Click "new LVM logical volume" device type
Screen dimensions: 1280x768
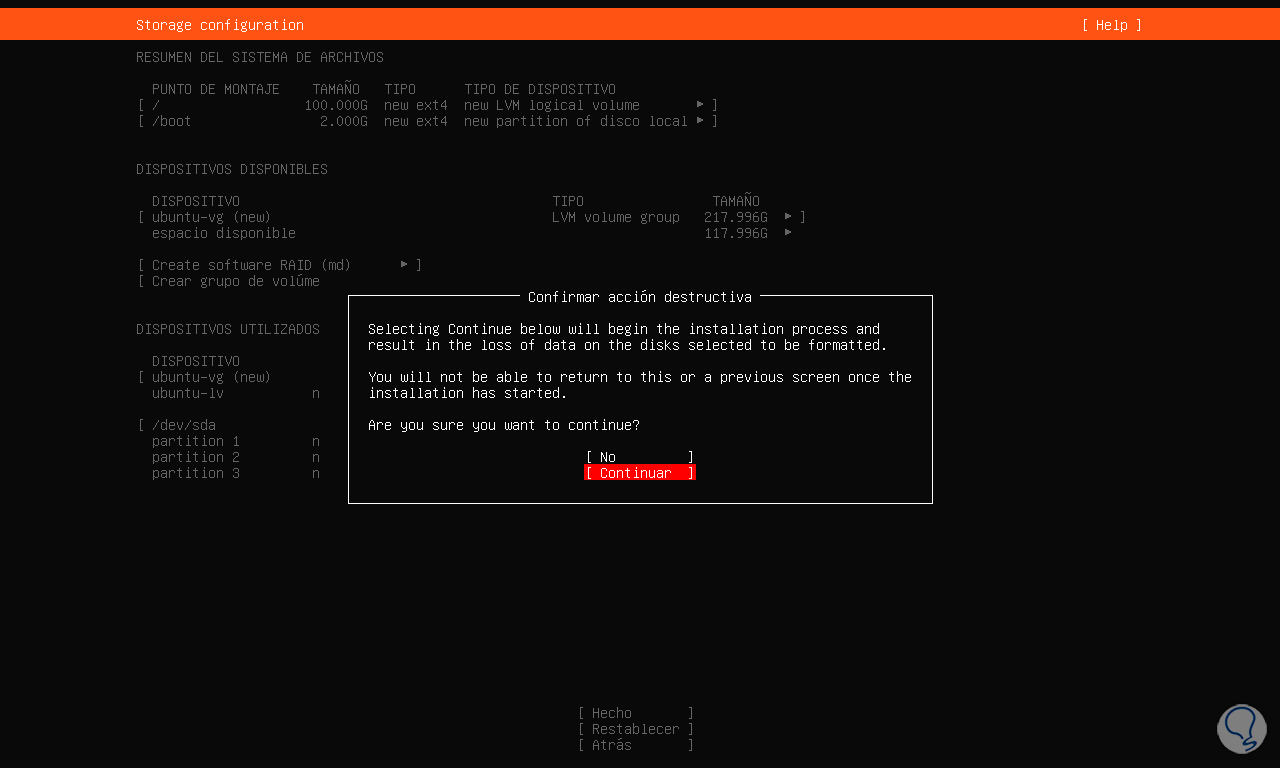(552, 105)
